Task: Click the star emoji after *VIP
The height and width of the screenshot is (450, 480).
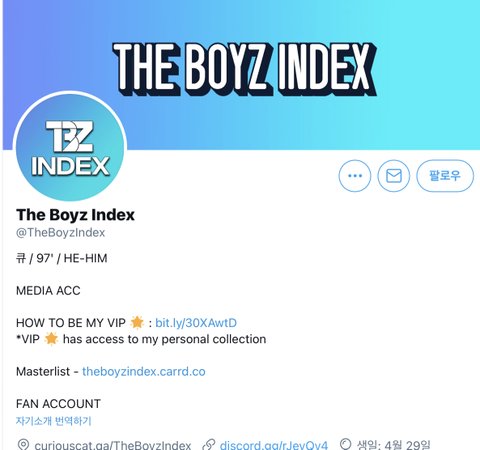Action: tap(51, 339)
